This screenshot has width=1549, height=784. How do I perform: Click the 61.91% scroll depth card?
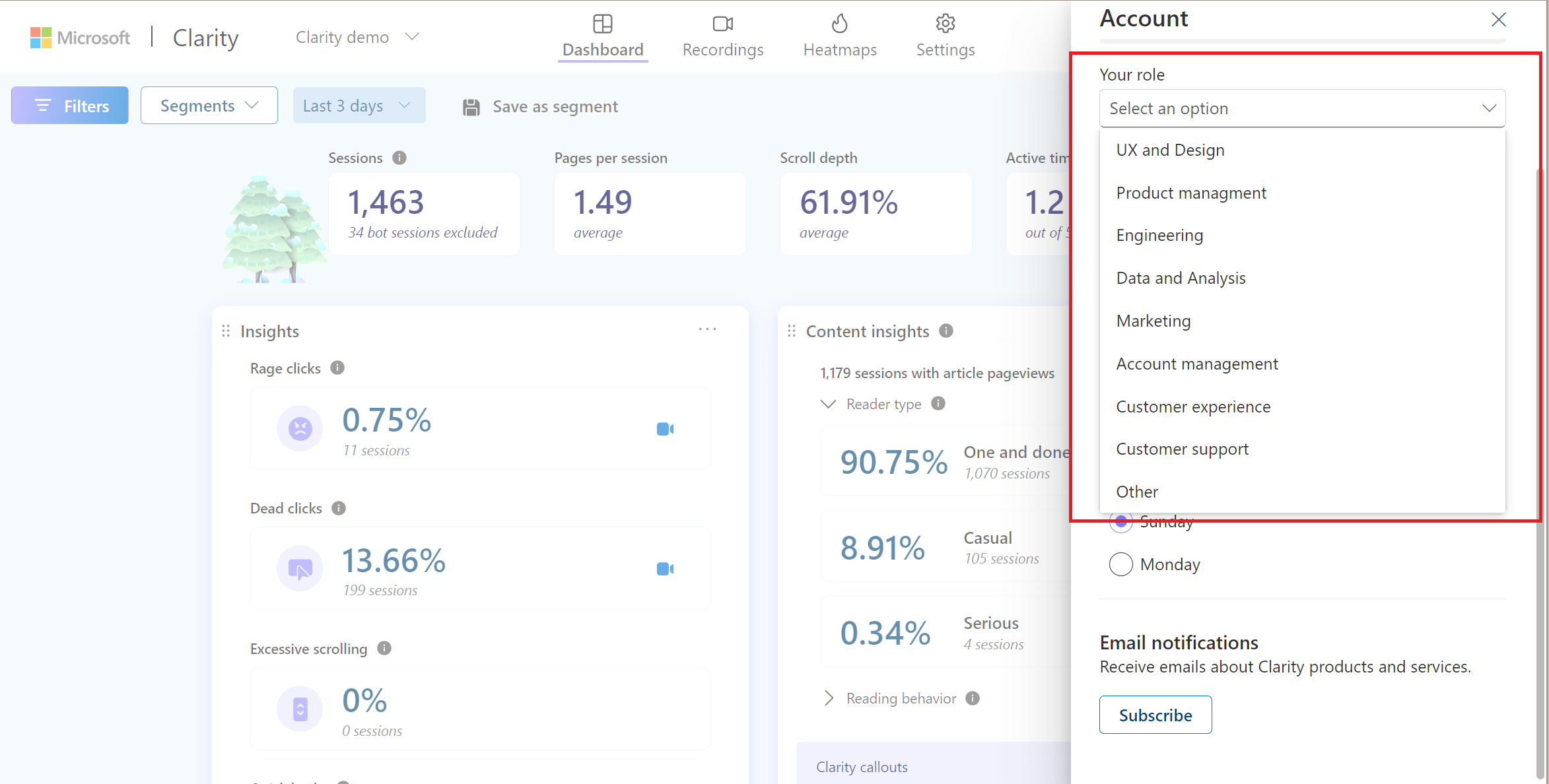coord(876,213)
